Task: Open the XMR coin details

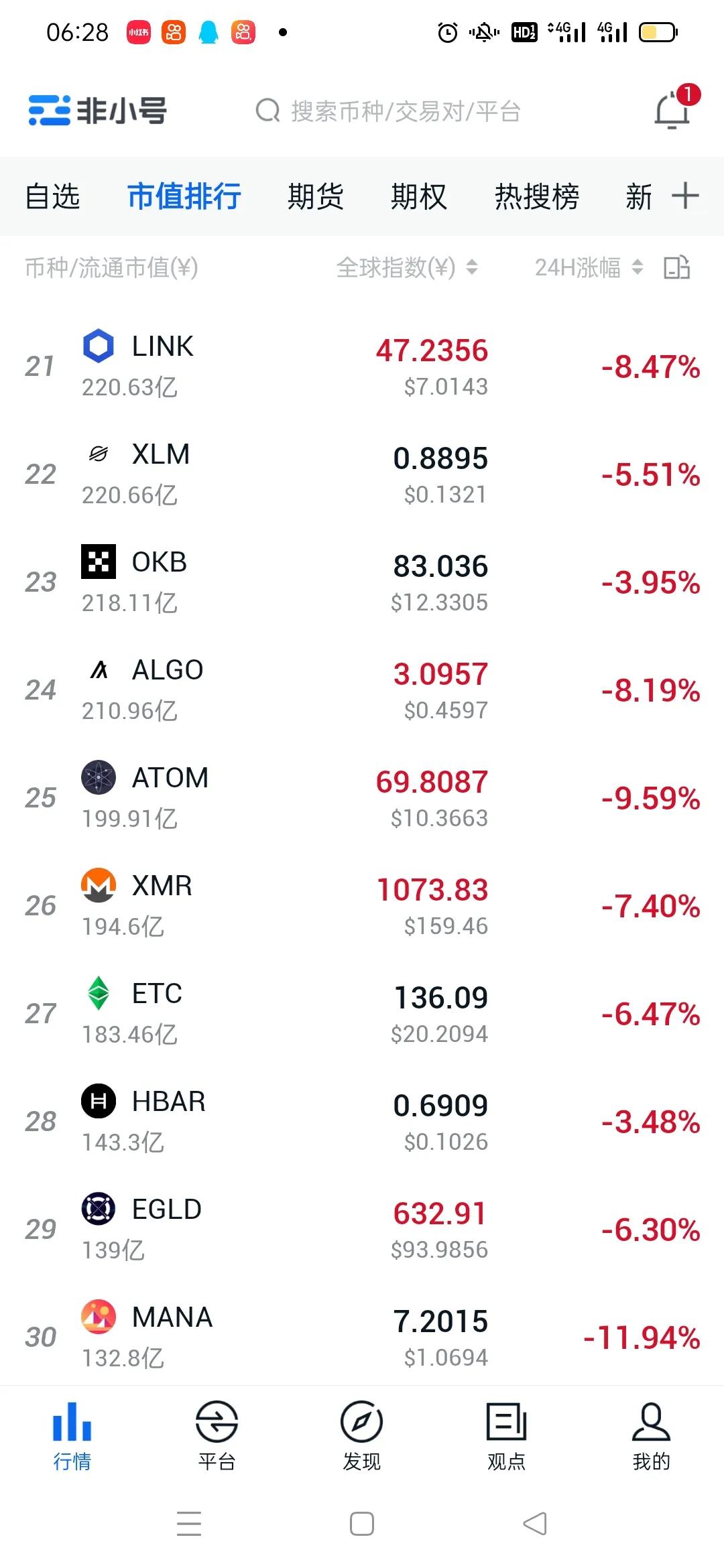Action: [362, 905]
